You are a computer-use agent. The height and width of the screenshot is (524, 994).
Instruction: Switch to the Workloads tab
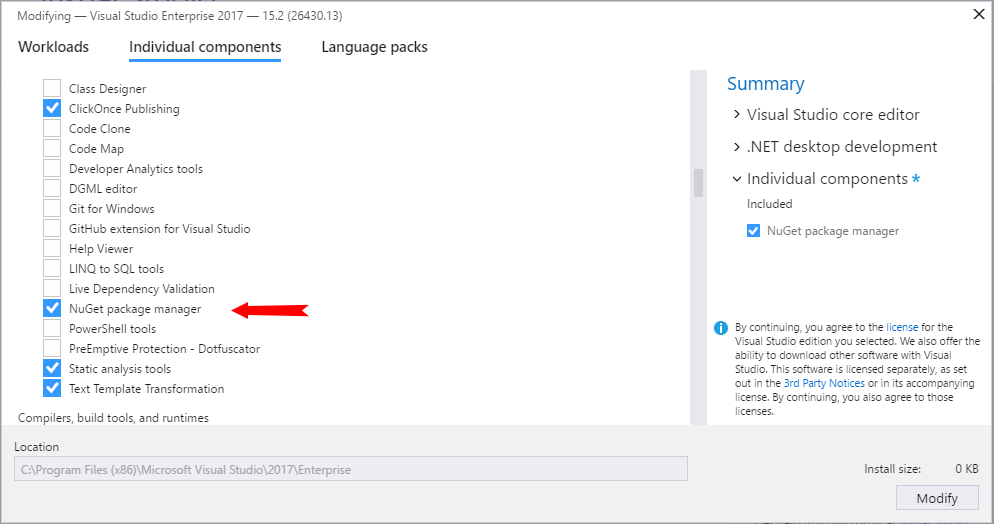pyautogui.click(x=53, y=47)
